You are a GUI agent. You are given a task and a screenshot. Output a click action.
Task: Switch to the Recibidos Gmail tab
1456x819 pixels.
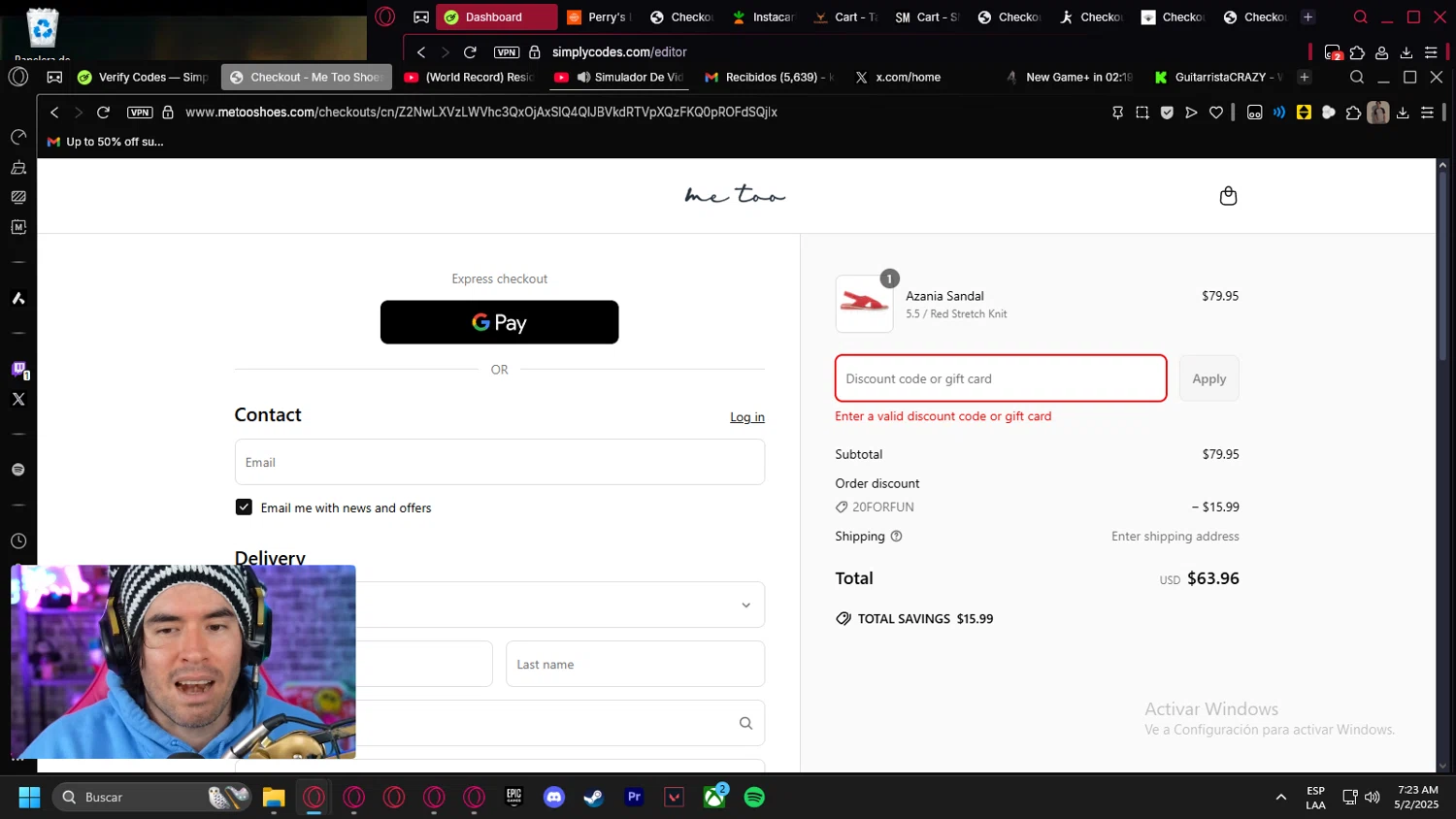pos(770,78)
